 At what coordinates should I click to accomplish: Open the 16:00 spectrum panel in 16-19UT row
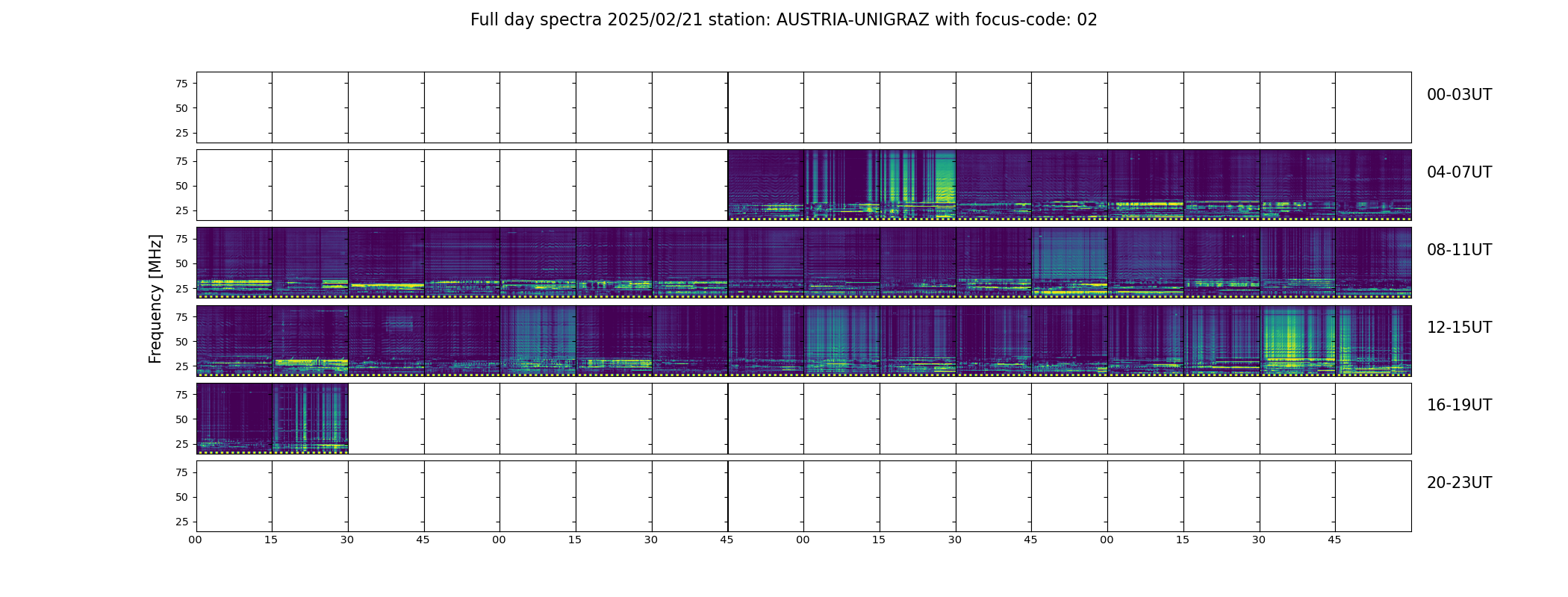[234, 418]
